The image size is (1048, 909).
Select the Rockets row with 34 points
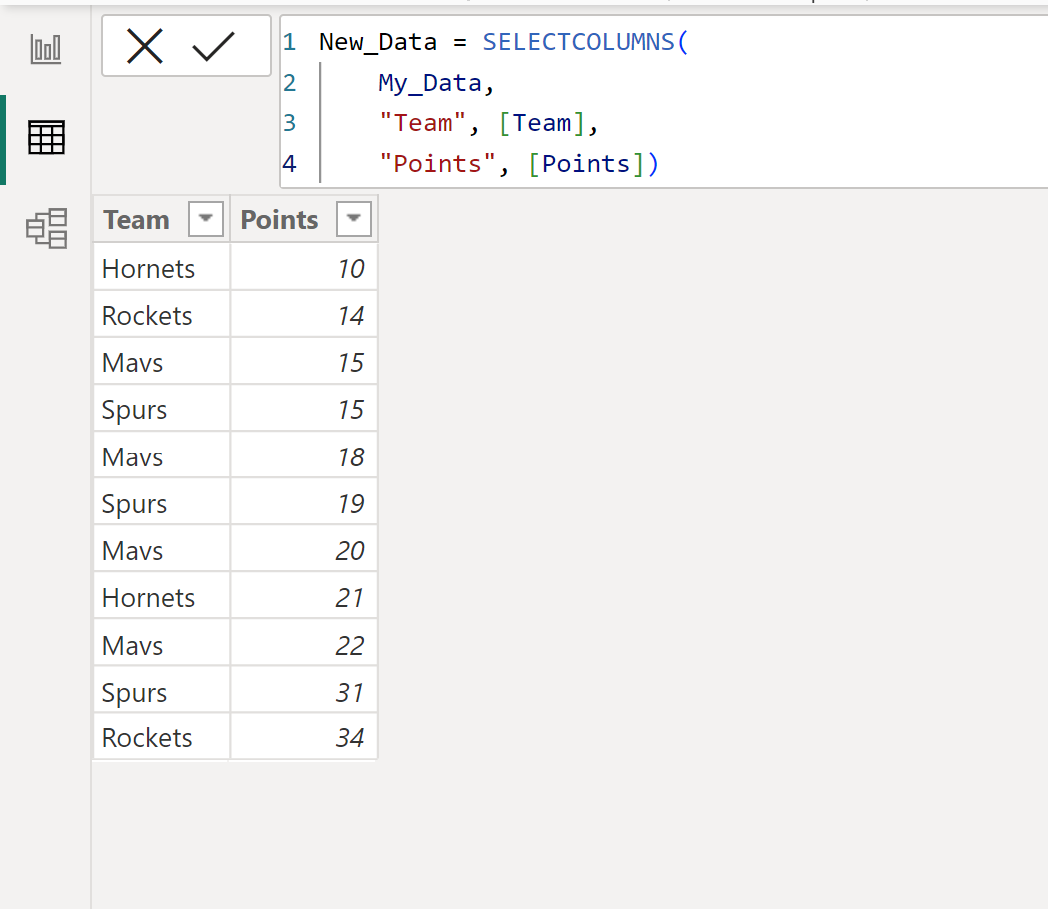(147, 737)
